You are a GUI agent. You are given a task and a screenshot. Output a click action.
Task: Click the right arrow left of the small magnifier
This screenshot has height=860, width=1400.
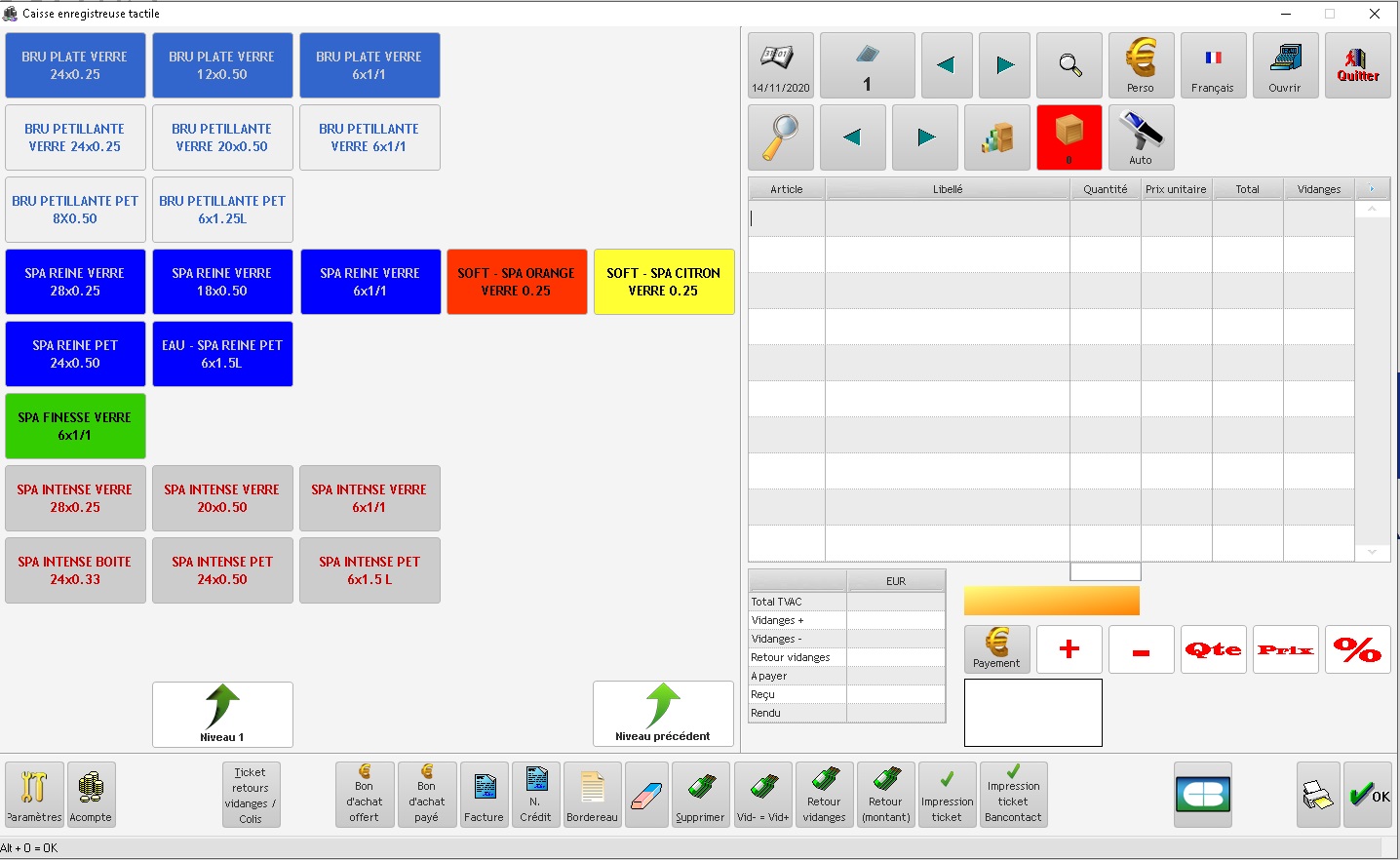pyautogui.click(x=1004, y=65)
